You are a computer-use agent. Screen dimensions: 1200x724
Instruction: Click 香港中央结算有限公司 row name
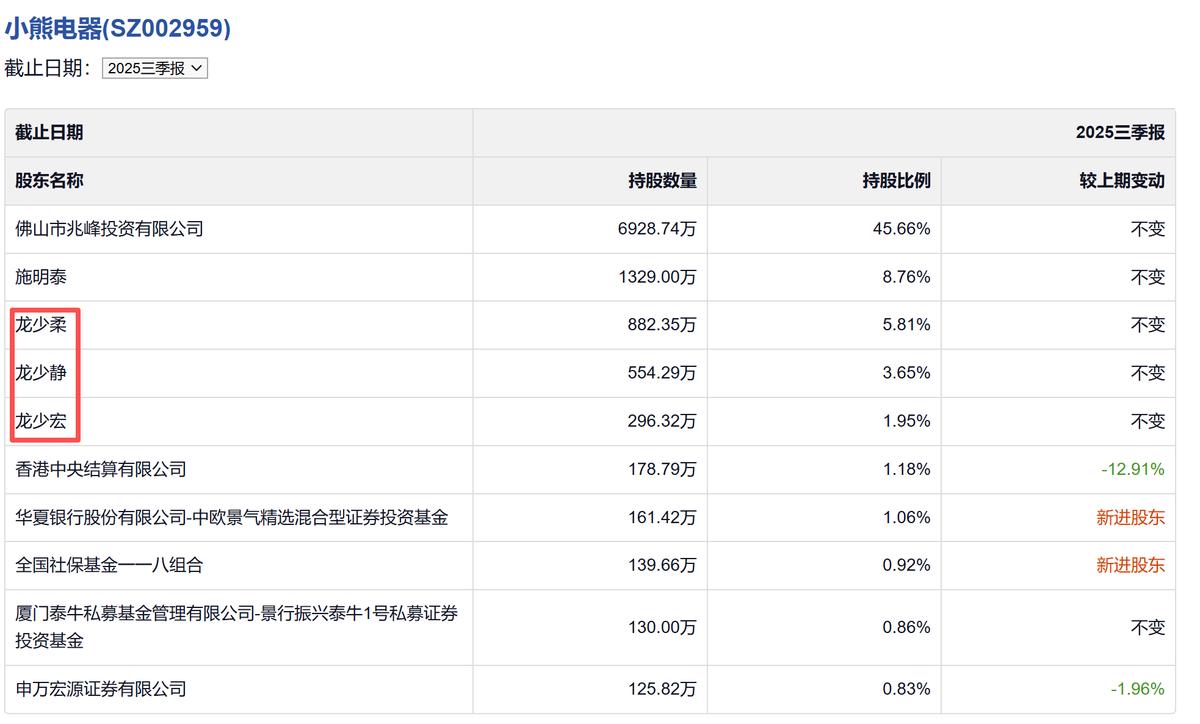[x=100, y=469]
